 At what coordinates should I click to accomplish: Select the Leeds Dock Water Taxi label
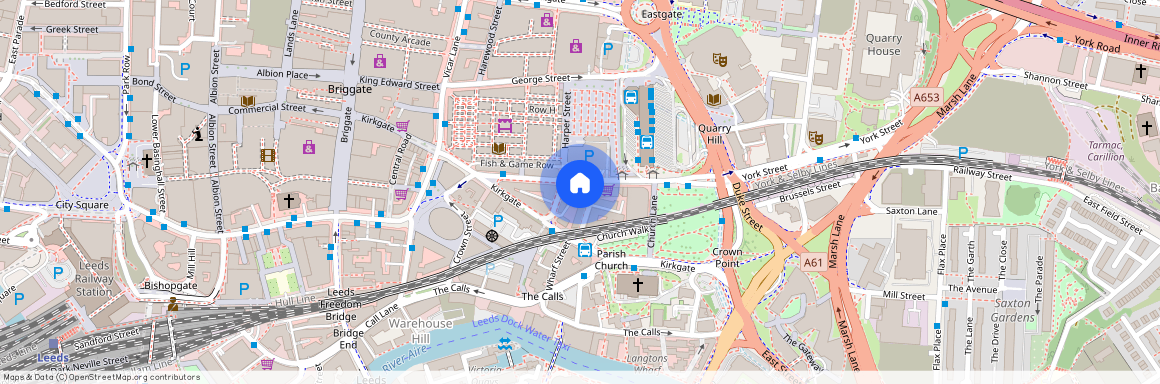(x=522, y=334)
